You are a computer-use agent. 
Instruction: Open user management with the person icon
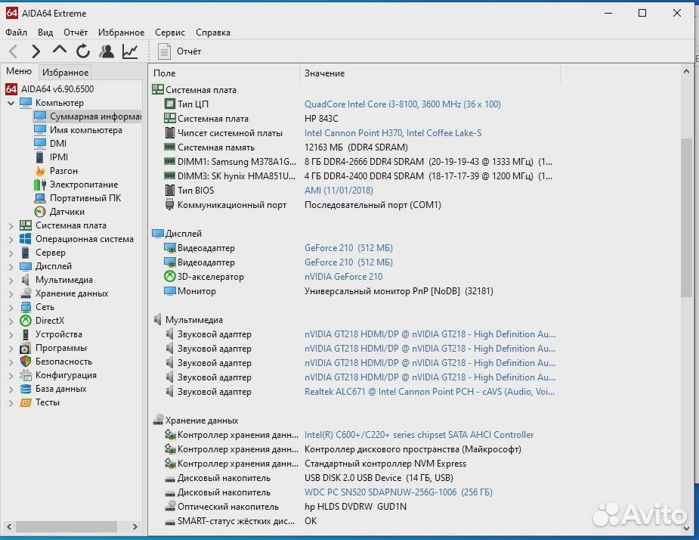pos(107,52)
